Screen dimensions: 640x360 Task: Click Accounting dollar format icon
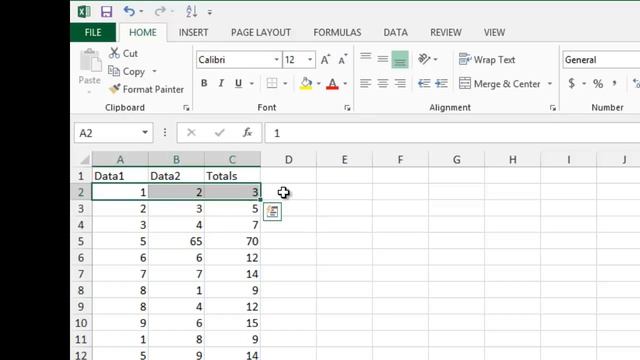571,83
